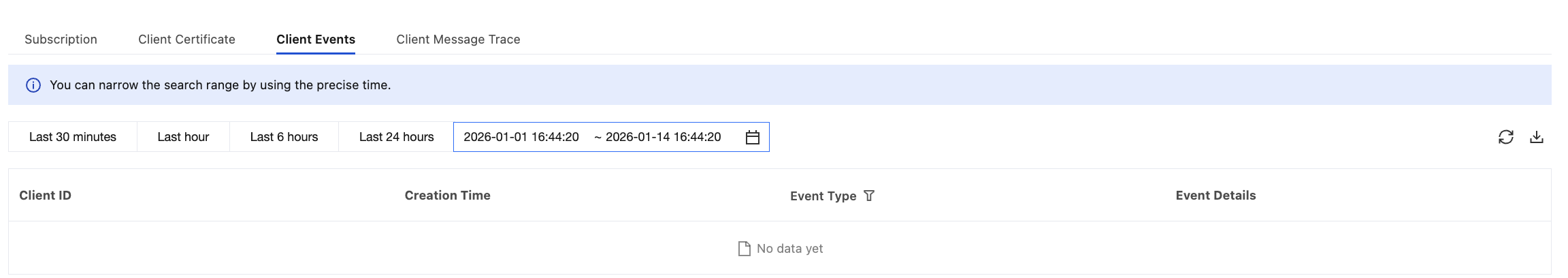This screenshot has height=278, width=1568.
Task: Filter events to Last 30 minutes
Action: click(x=73, y=137)
